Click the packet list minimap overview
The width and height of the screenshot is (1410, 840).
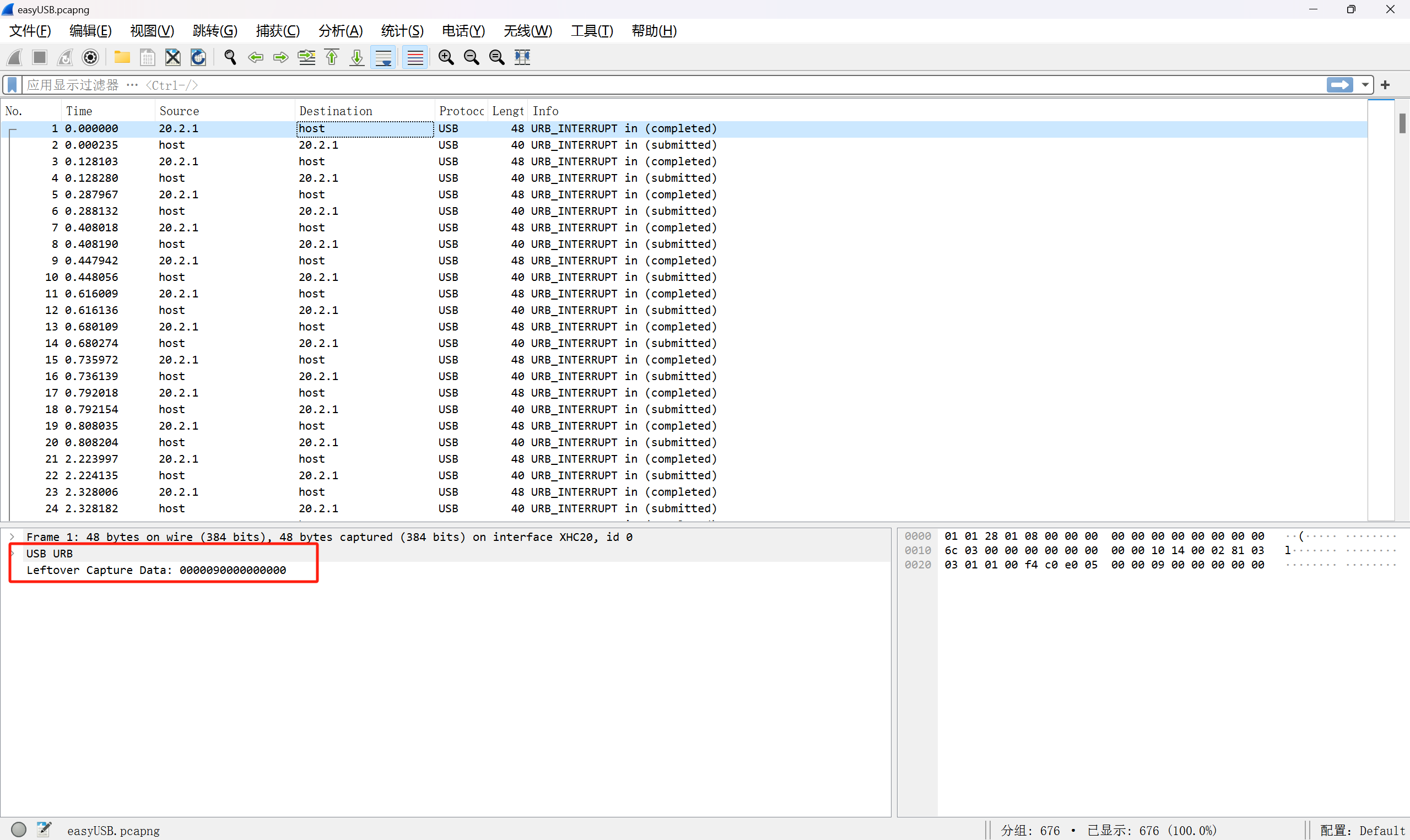click(1381, 310)
